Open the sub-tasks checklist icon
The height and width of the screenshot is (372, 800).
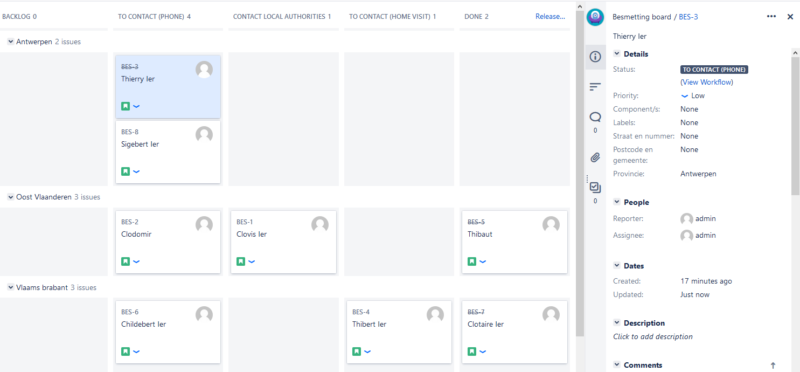[x=595, y=187]
